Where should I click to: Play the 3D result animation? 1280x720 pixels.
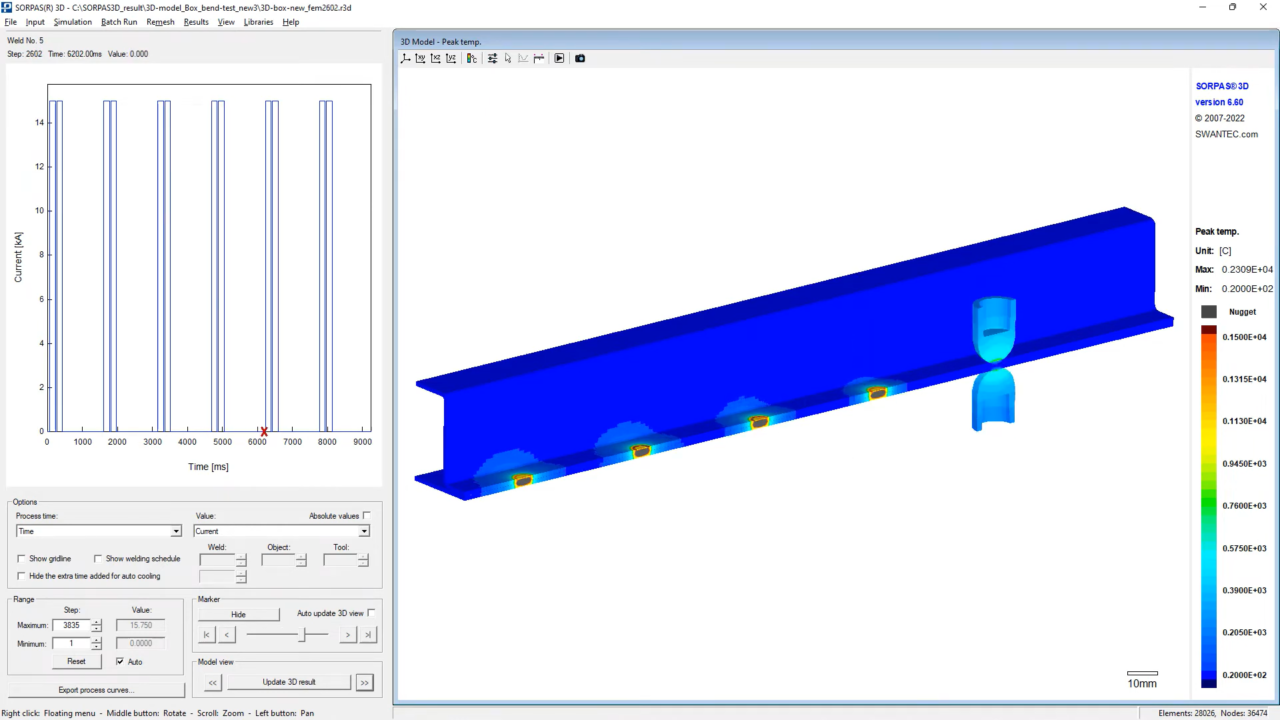pyautogui.click(x=559, y=58)
